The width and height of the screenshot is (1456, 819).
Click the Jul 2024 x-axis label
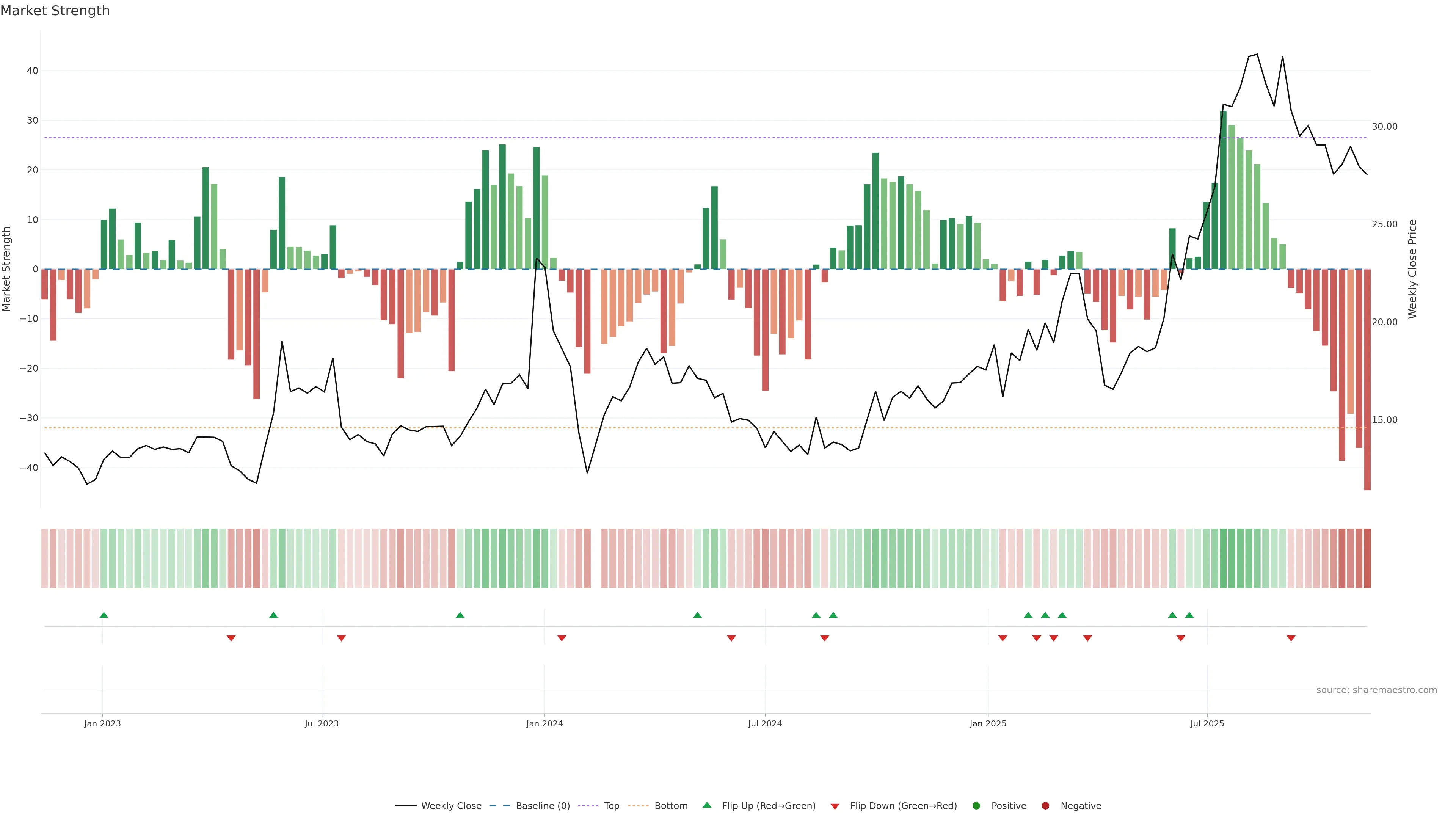click(x=765, y=723)
